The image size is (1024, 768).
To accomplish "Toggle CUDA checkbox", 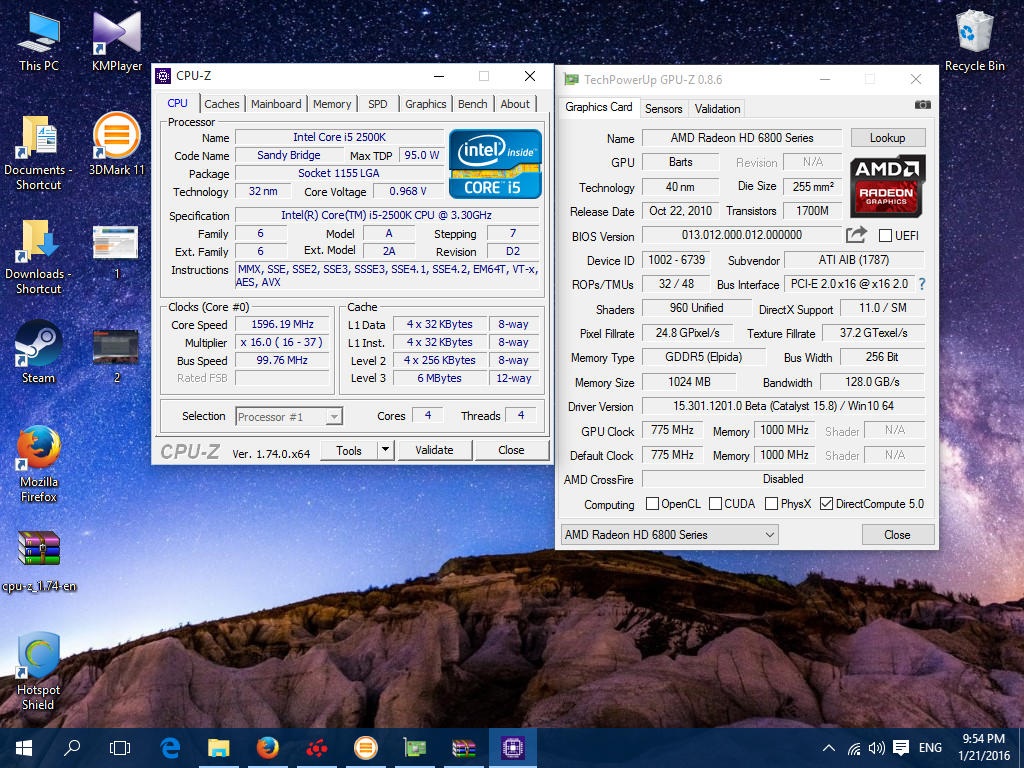I will (715, 504).
